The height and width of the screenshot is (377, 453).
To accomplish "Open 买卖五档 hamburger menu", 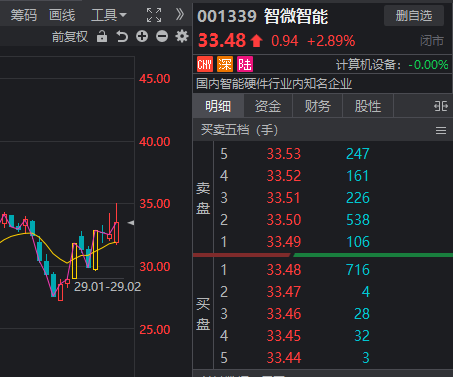I will 441,130.
